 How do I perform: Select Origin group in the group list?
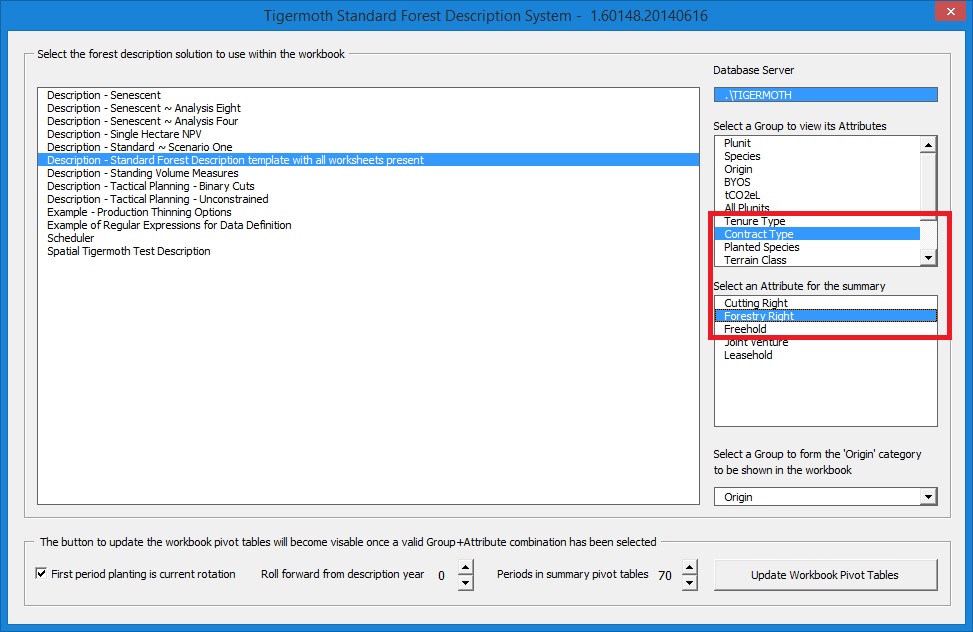[817, 169]
